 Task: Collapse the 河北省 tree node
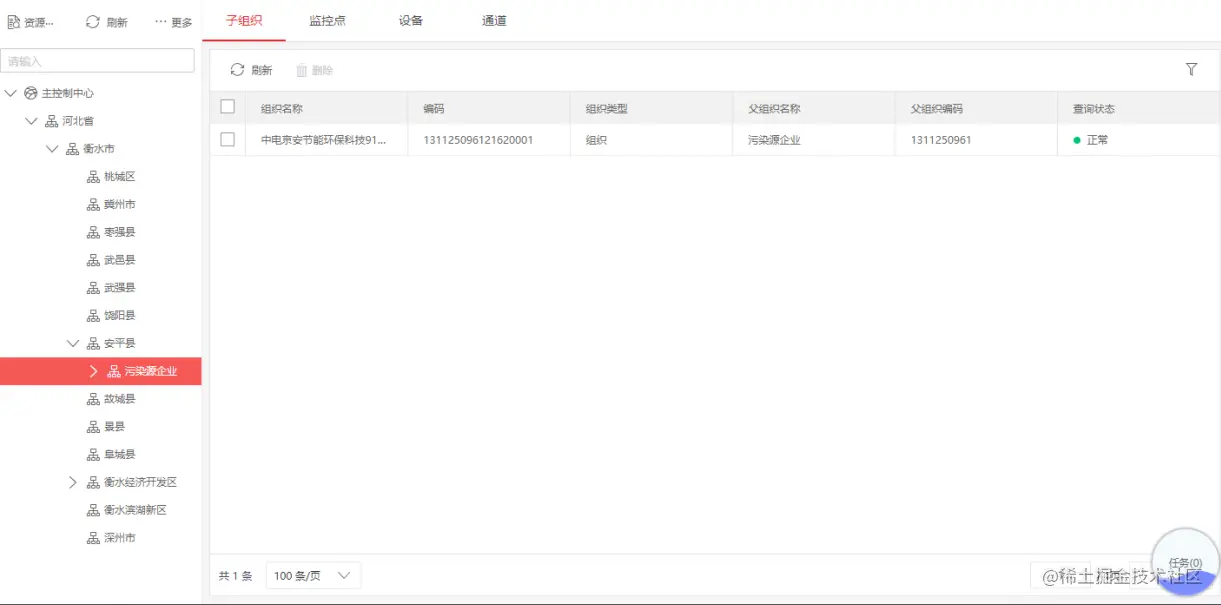(31, 121)
